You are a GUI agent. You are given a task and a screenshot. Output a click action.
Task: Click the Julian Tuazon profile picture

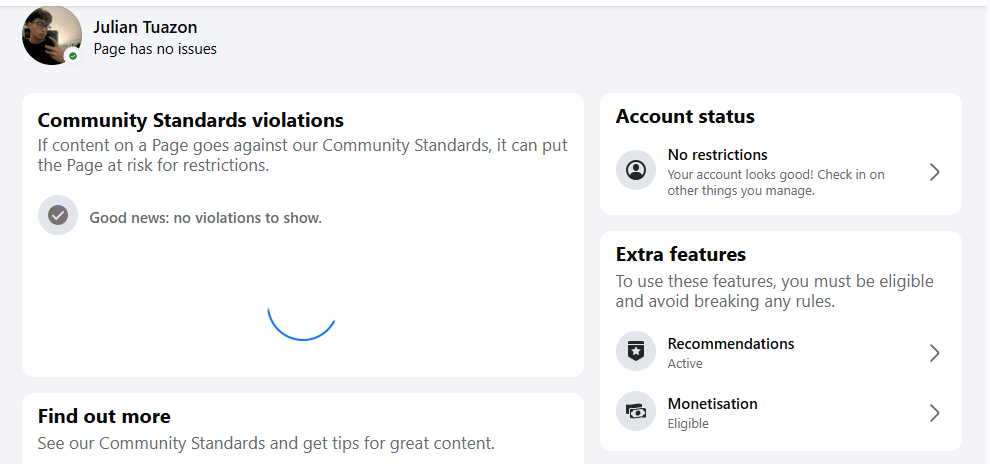(51, 35)
